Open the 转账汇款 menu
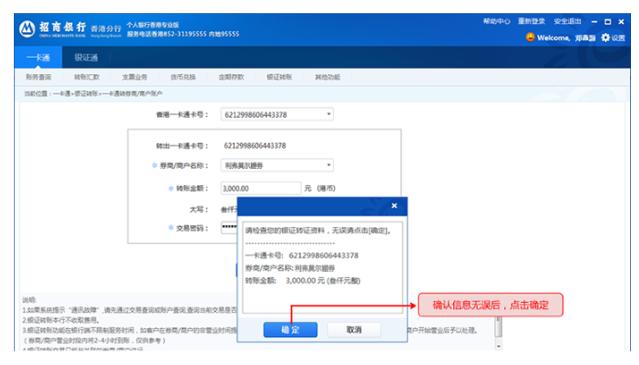The image size is (639, 365). (87, 77)
